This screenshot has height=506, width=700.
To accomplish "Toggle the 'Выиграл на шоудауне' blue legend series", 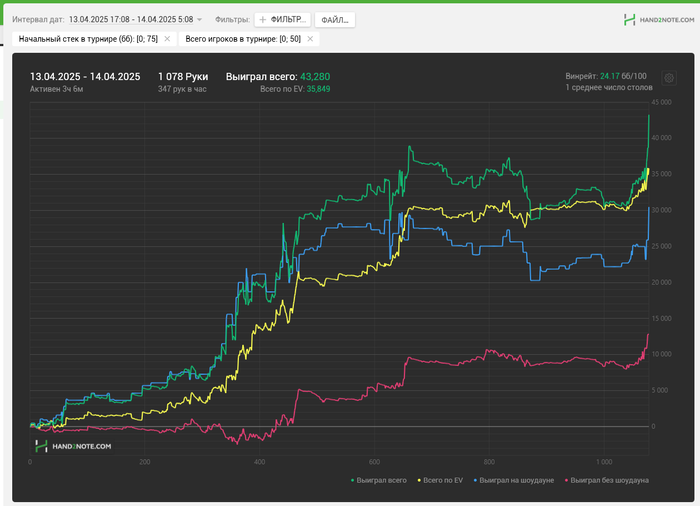I will pos(514,480).
